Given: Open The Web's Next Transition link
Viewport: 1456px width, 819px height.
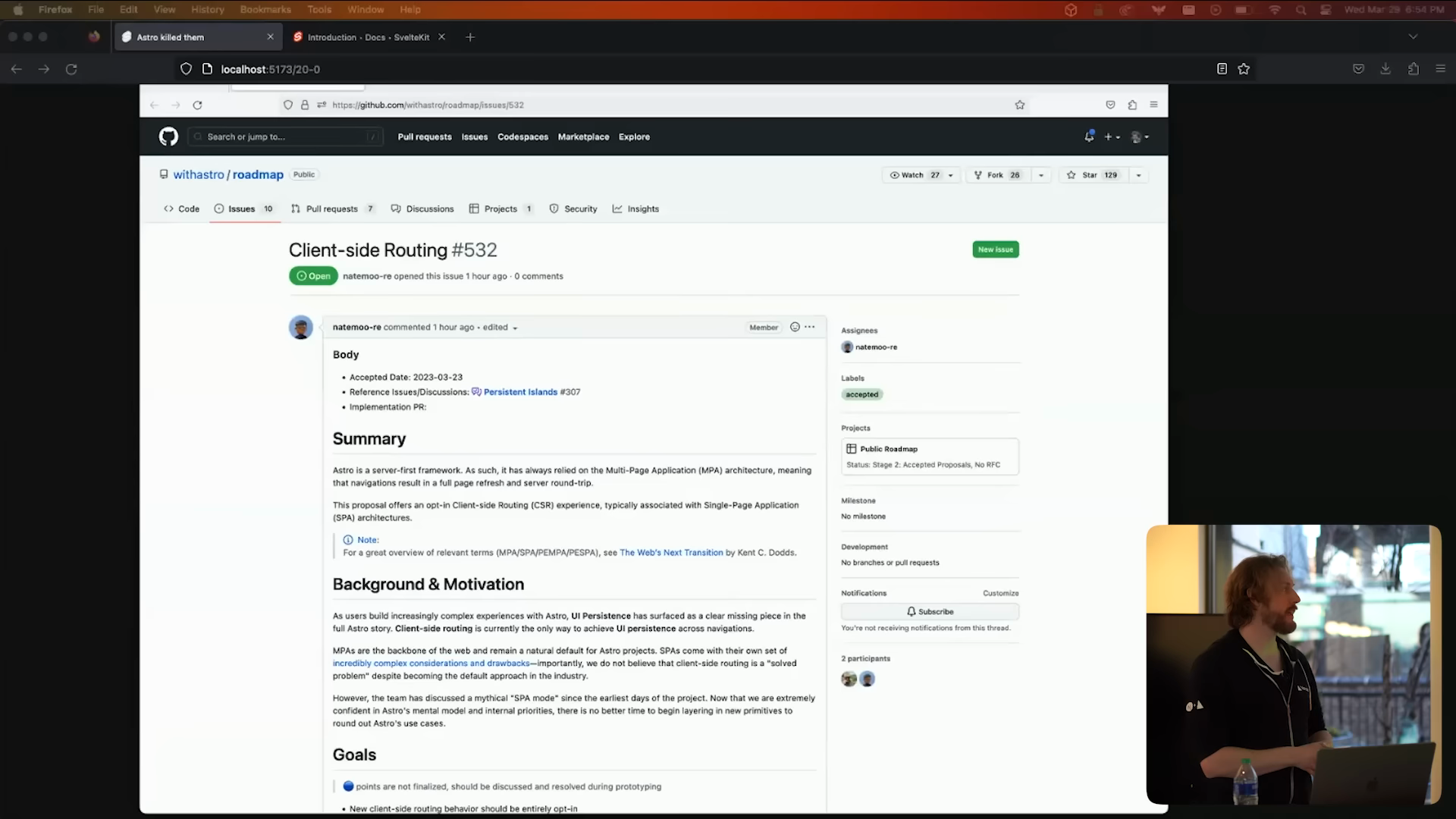Looking at the screenshot, I should point(671,553).
